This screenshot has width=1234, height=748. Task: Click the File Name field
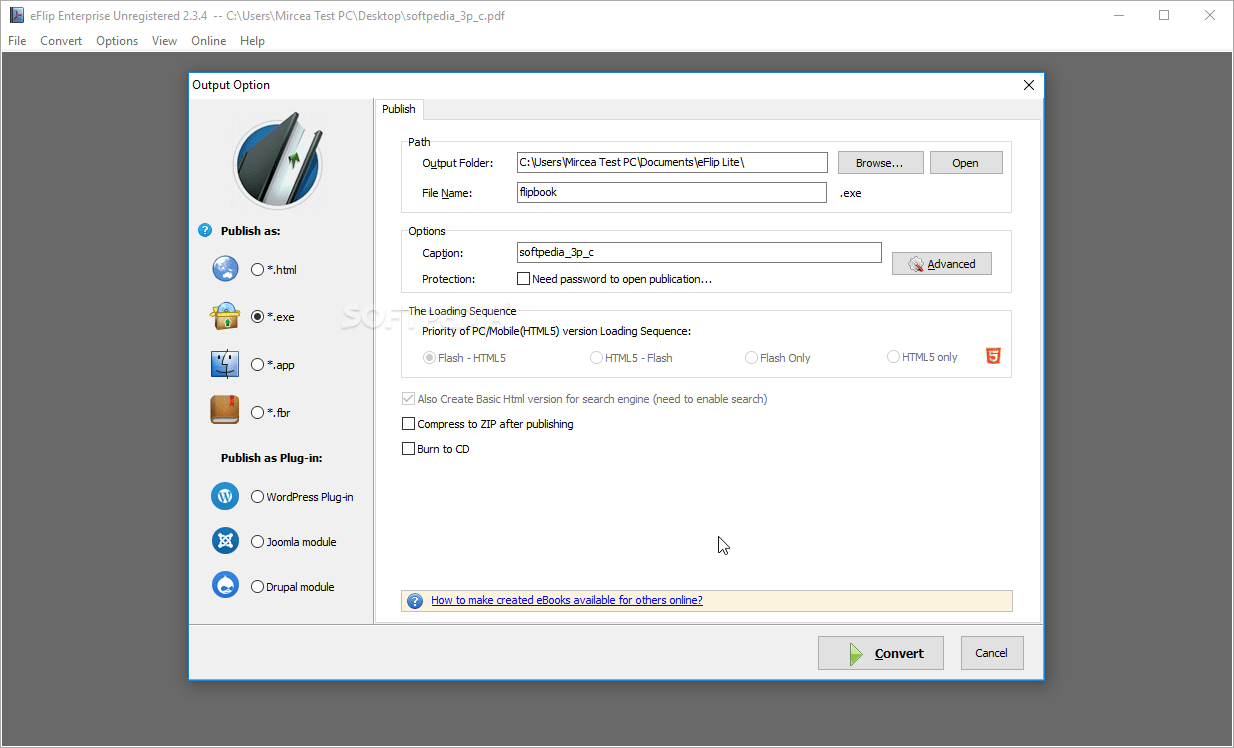click(672, 192)
